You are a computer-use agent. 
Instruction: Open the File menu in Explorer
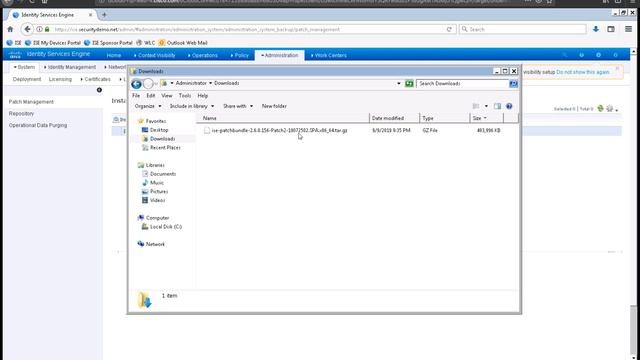click(136, 96)
